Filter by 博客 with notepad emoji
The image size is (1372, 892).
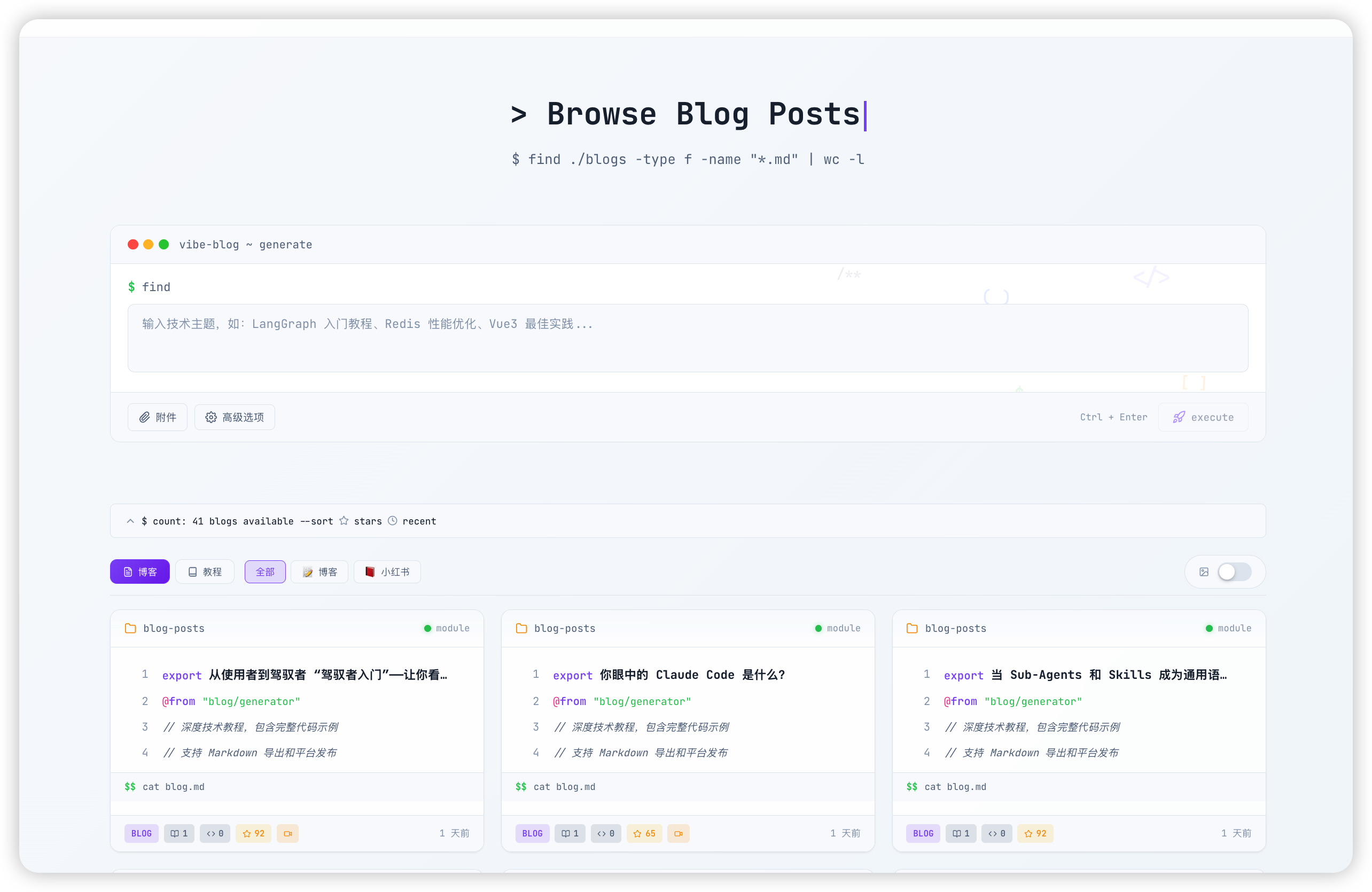pos(319,572)
